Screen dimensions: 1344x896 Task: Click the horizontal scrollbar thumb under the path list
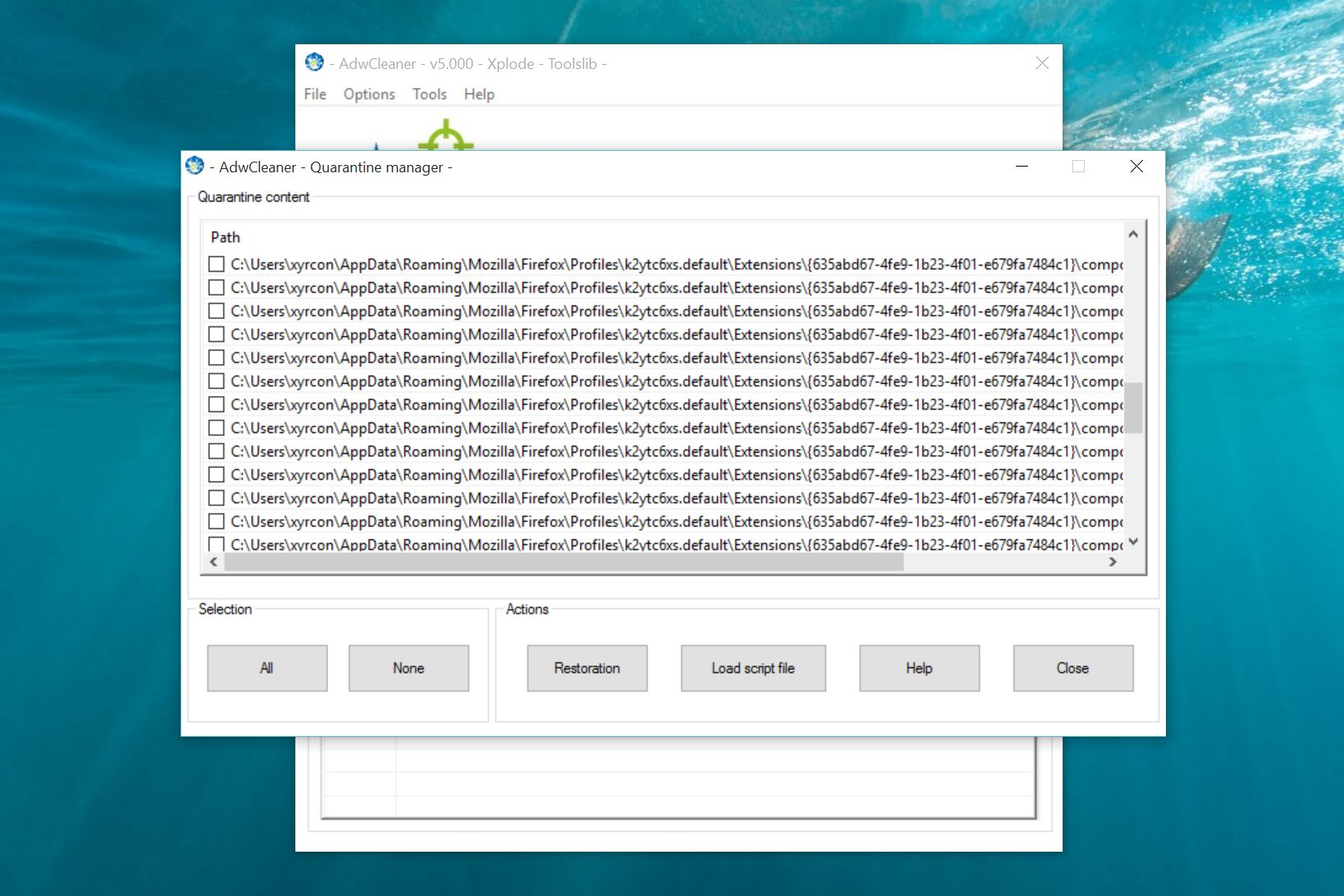pos(564,562)
